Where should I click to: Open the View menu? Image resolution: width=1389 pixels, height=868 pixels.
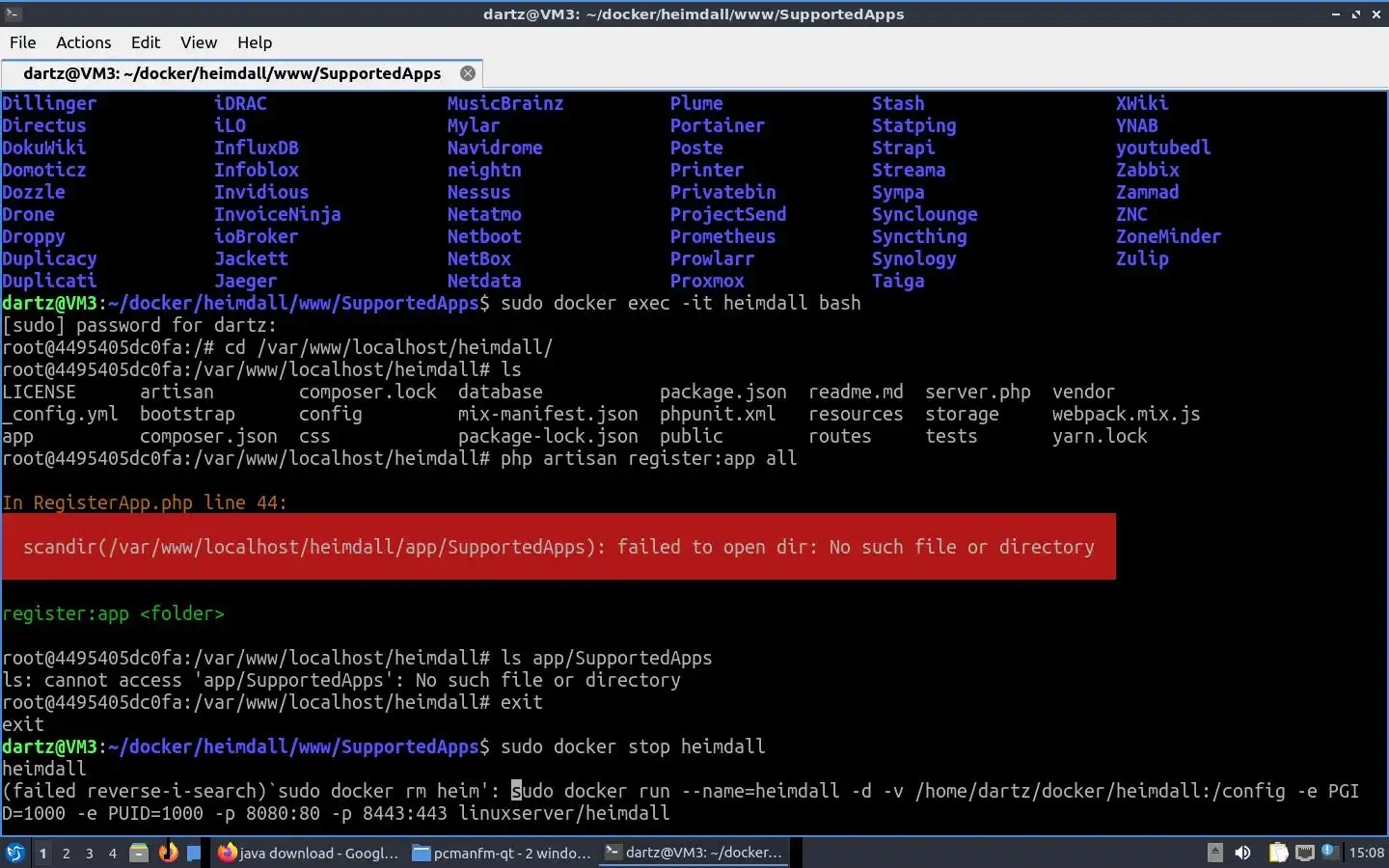[x=199, y=42]
